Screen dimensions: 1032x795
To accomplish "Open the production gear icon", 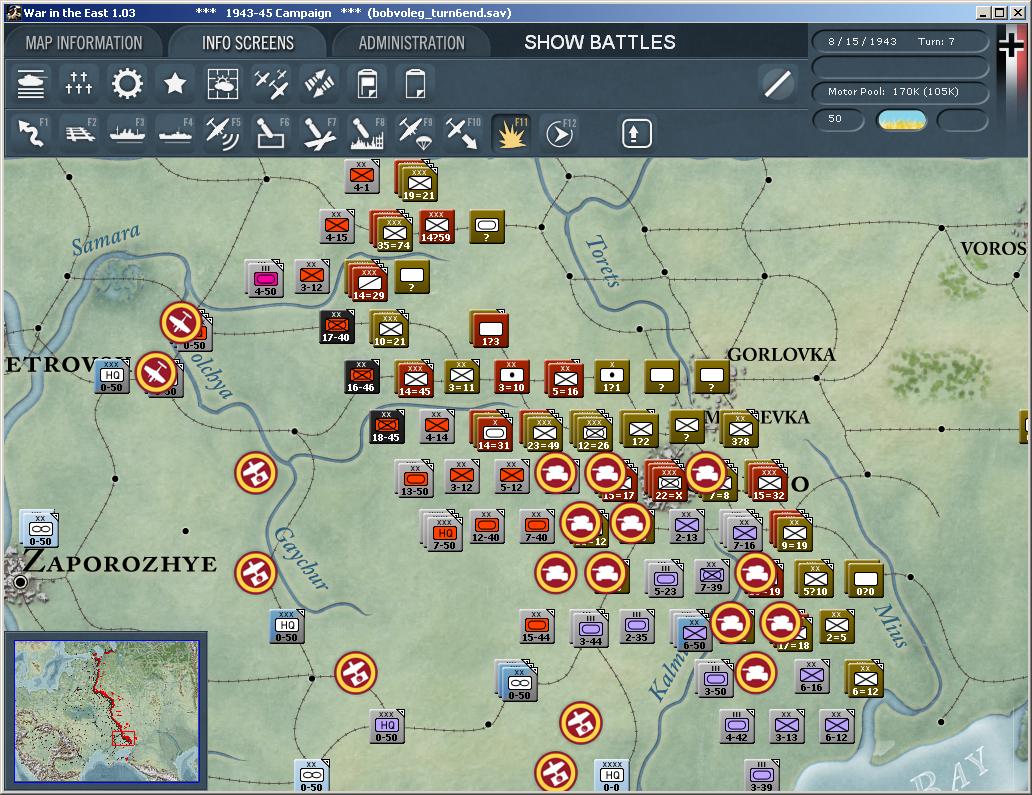I will (x=127, y=84).
